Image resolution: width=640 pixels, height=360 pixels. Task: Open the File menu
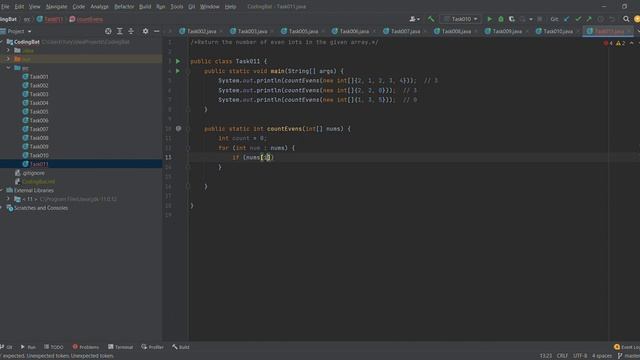pyautogui.click(x=5, y=7)
